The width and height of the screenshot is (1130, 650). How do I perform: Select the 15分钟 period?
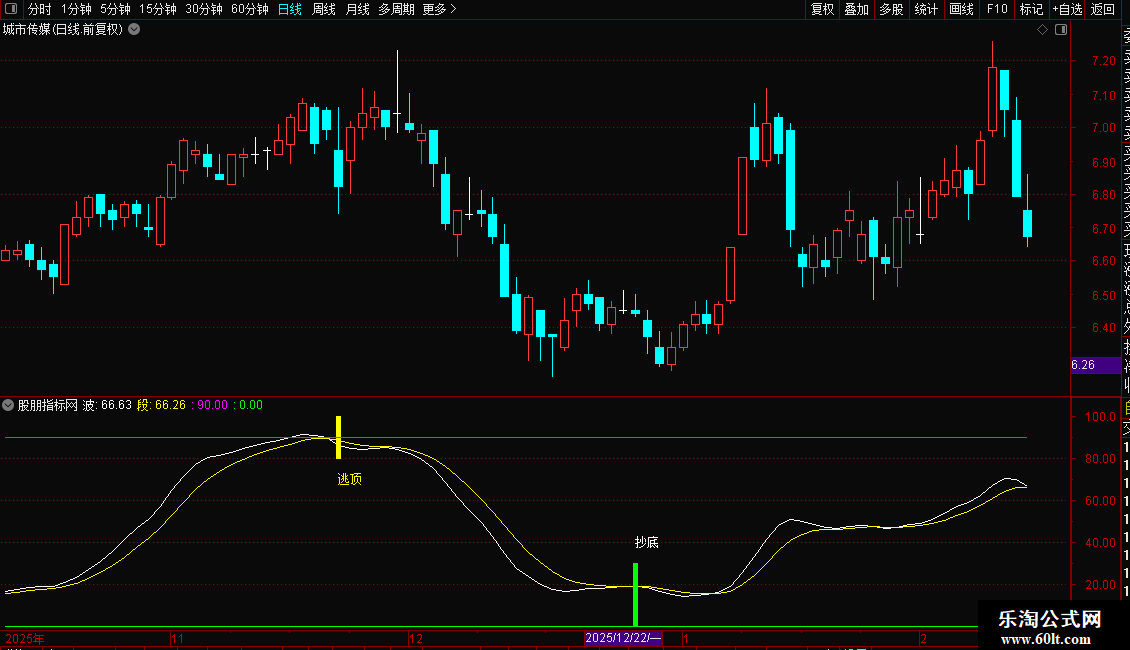158,9
